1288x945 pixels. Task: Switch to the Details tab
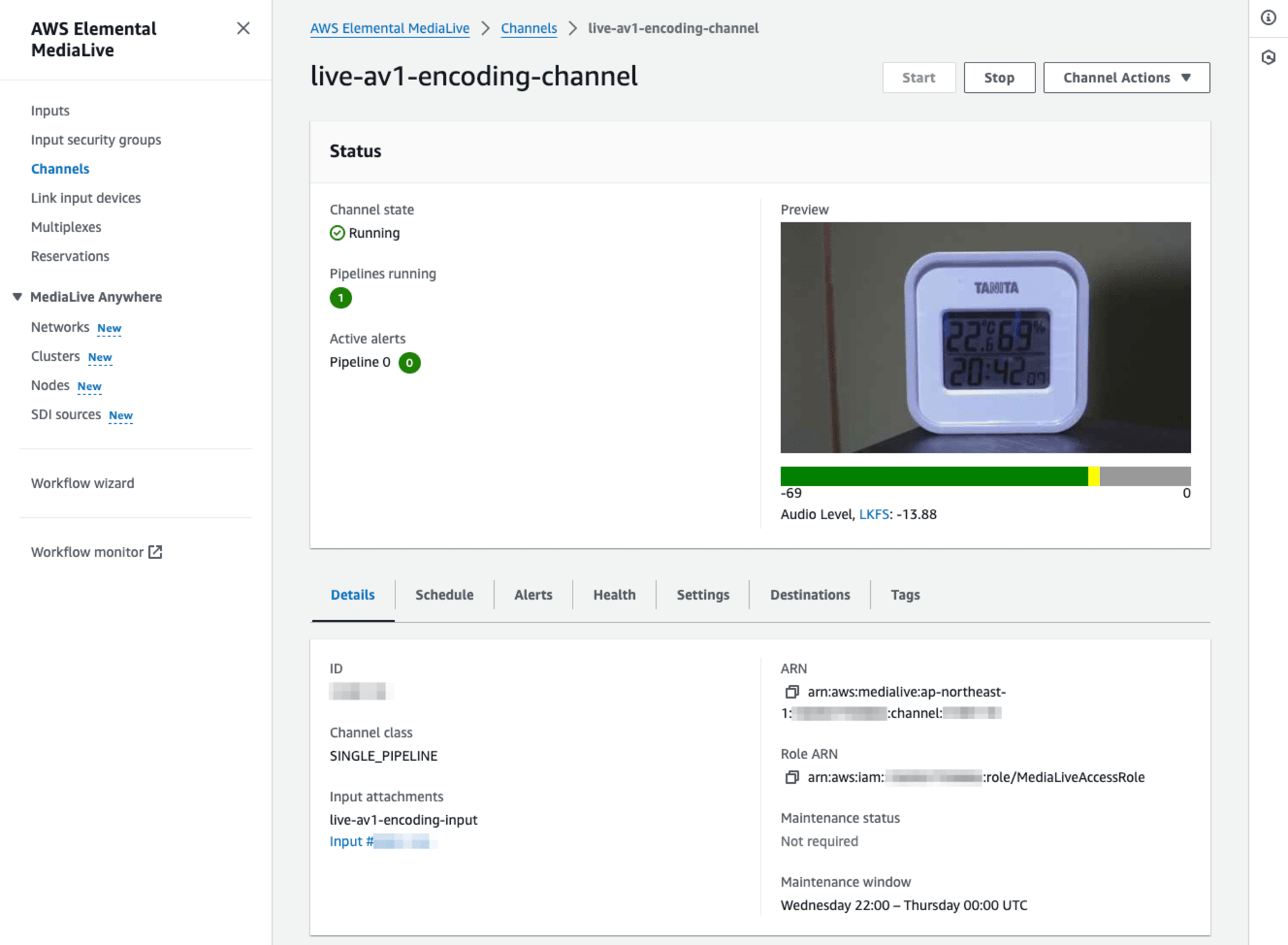coord(352,595)
